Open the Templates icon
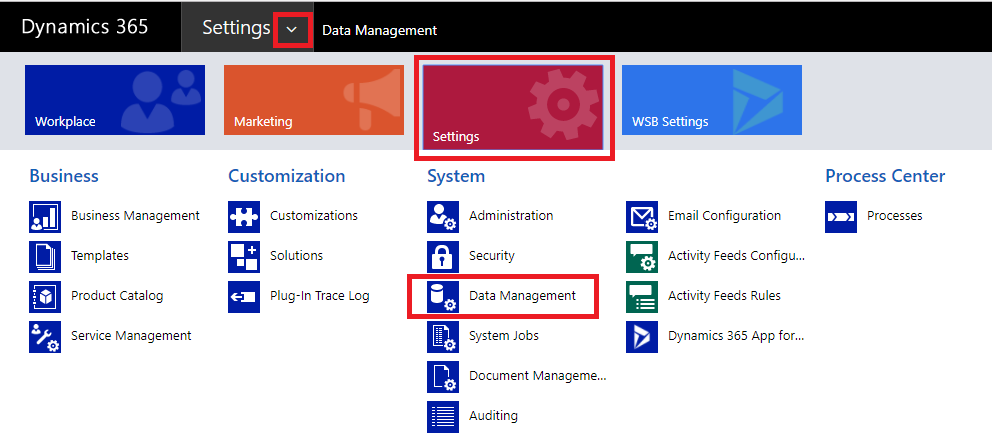 (45, 256)
